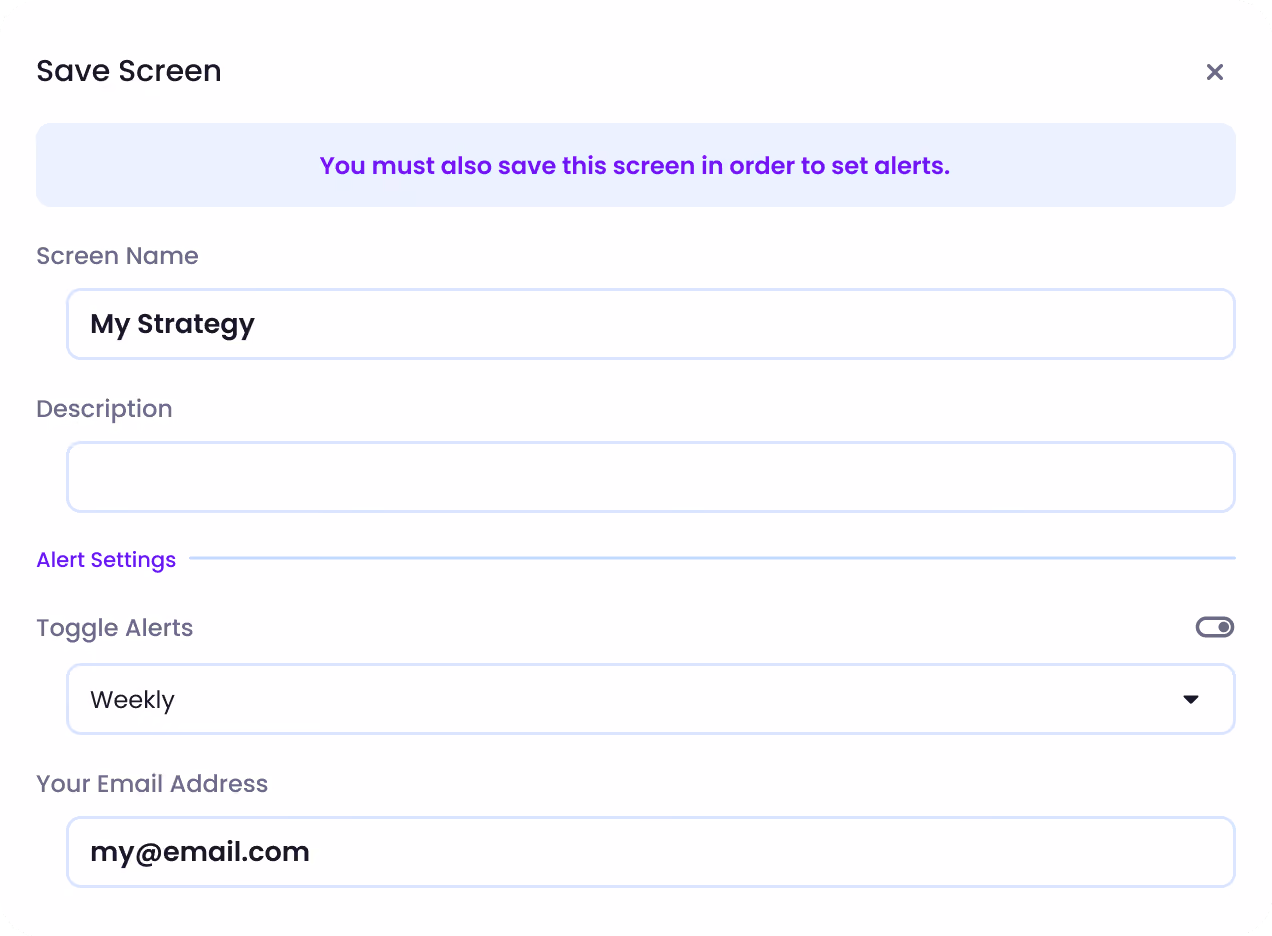Click the "set alerts" words in banner
Viewport: 1272px width, 936px height.
[x=890, y=166]
